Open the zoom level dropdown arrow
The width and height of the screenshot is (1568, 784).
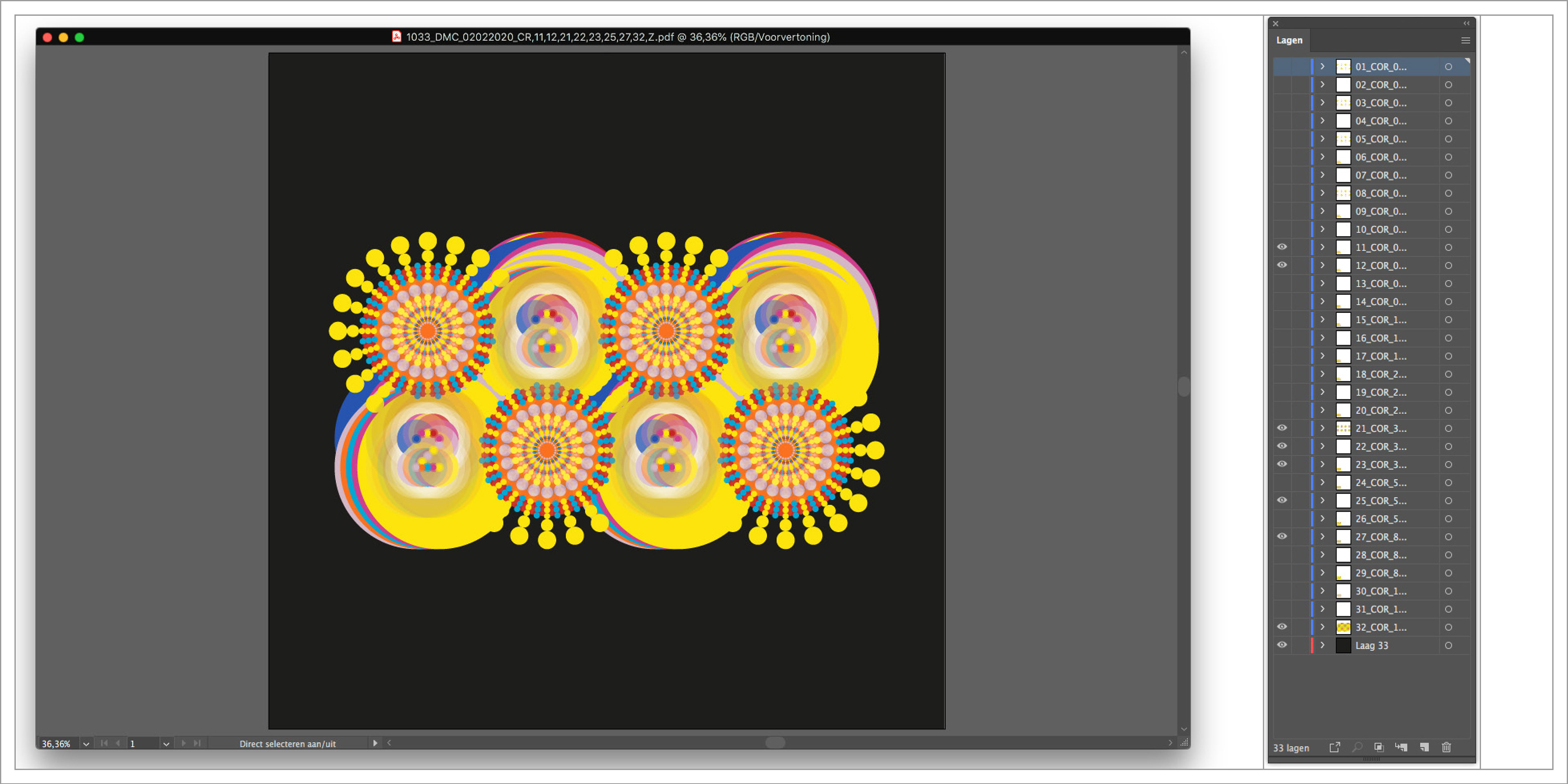click(86, 744)
